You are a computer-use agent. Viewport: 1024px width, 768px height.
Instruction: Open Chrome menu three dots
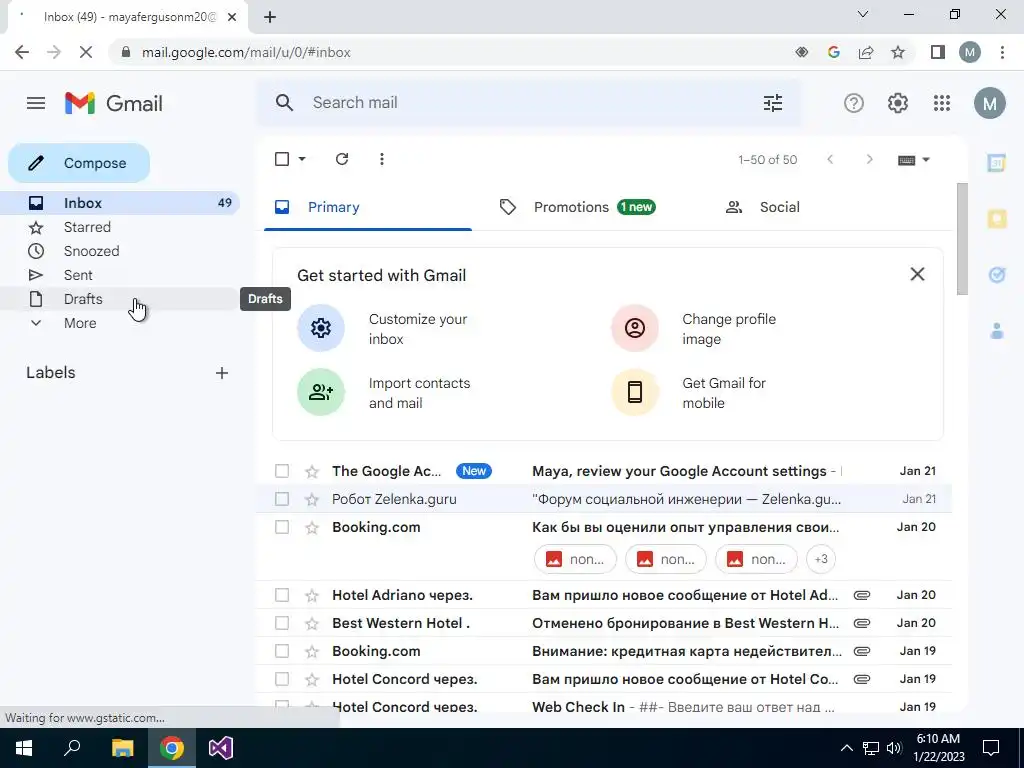pyautogui.click(x=1002, y=52)
